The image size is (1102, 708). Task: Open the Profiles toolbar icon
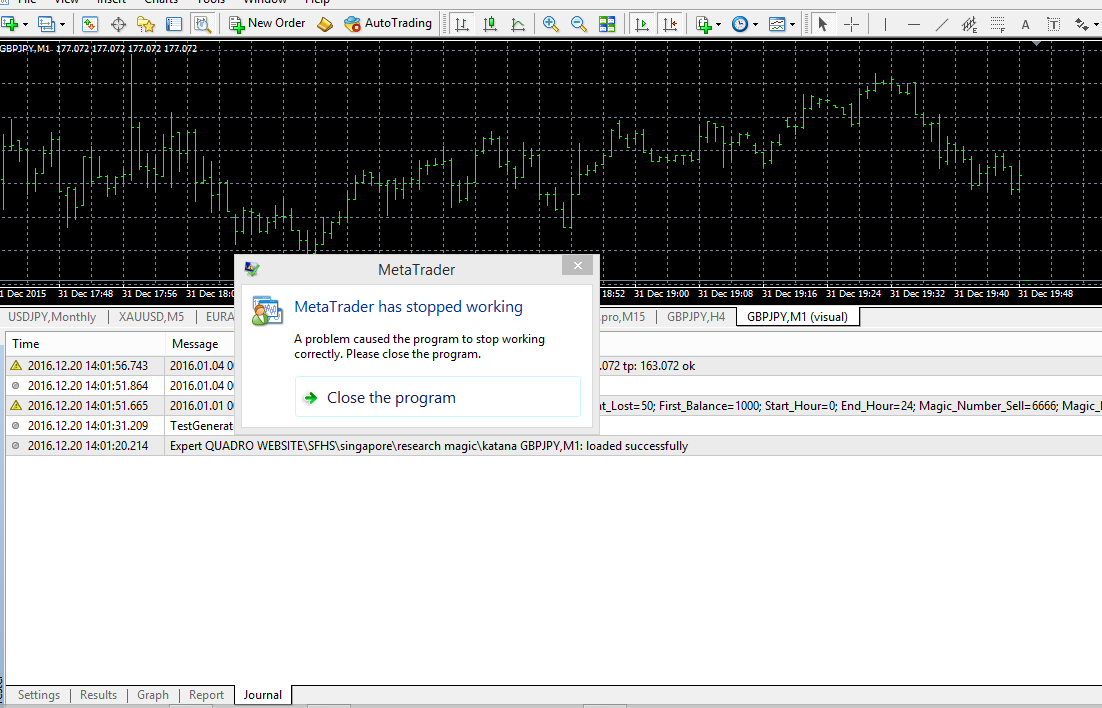point(46,25)
